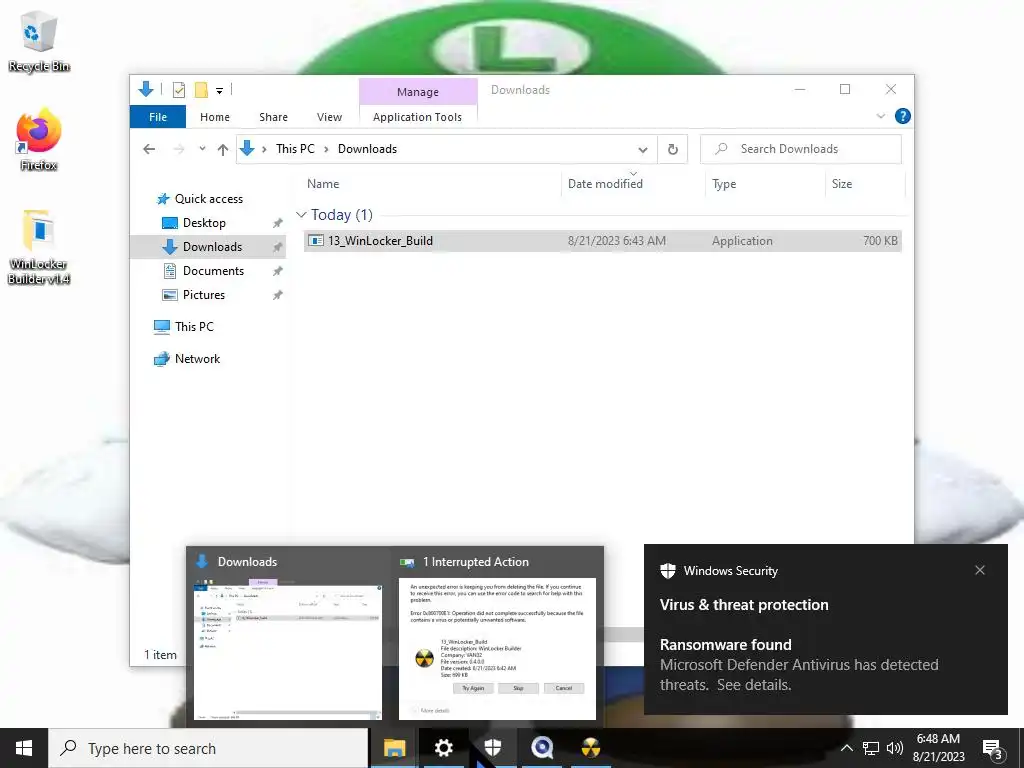Click the radiation symbol taskbar icon
Viewport: 1024px width, 768px height.
click(x=590, y=748)
